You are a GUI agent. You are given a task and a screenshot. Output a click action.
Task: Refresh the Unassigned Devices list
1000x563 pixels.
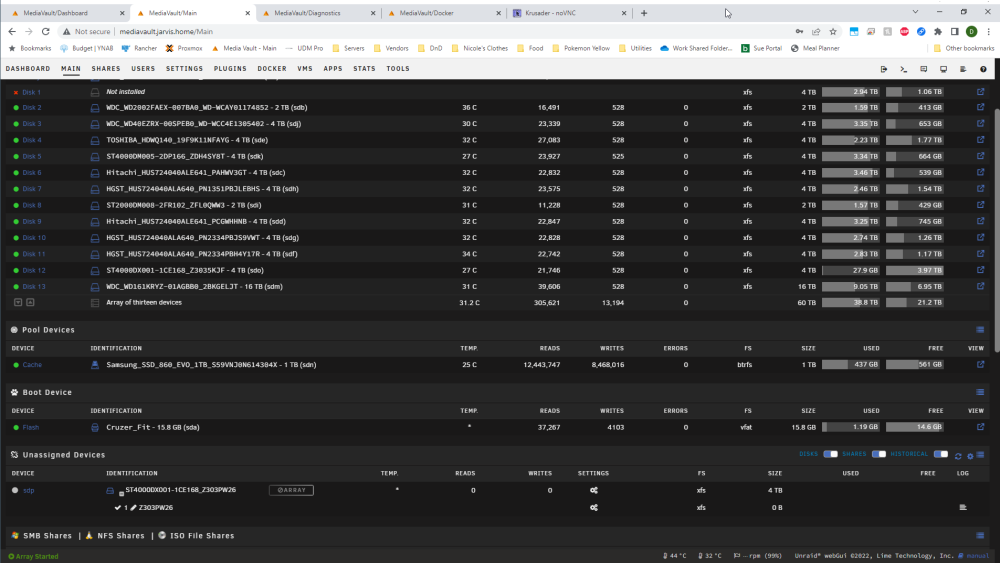tap(958, 456)
